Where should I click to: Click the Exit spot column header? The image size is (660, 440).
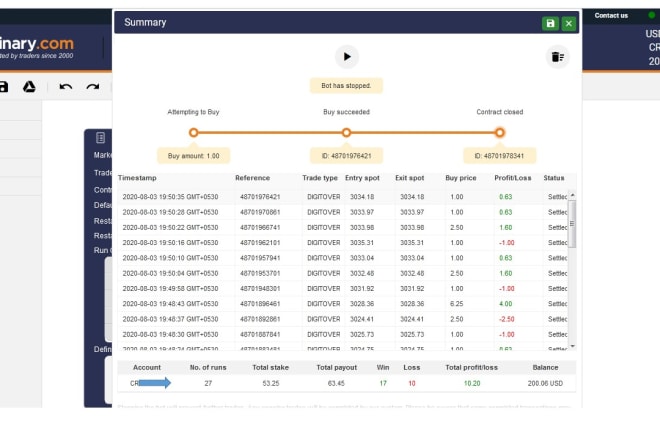(x=410, y=178)
